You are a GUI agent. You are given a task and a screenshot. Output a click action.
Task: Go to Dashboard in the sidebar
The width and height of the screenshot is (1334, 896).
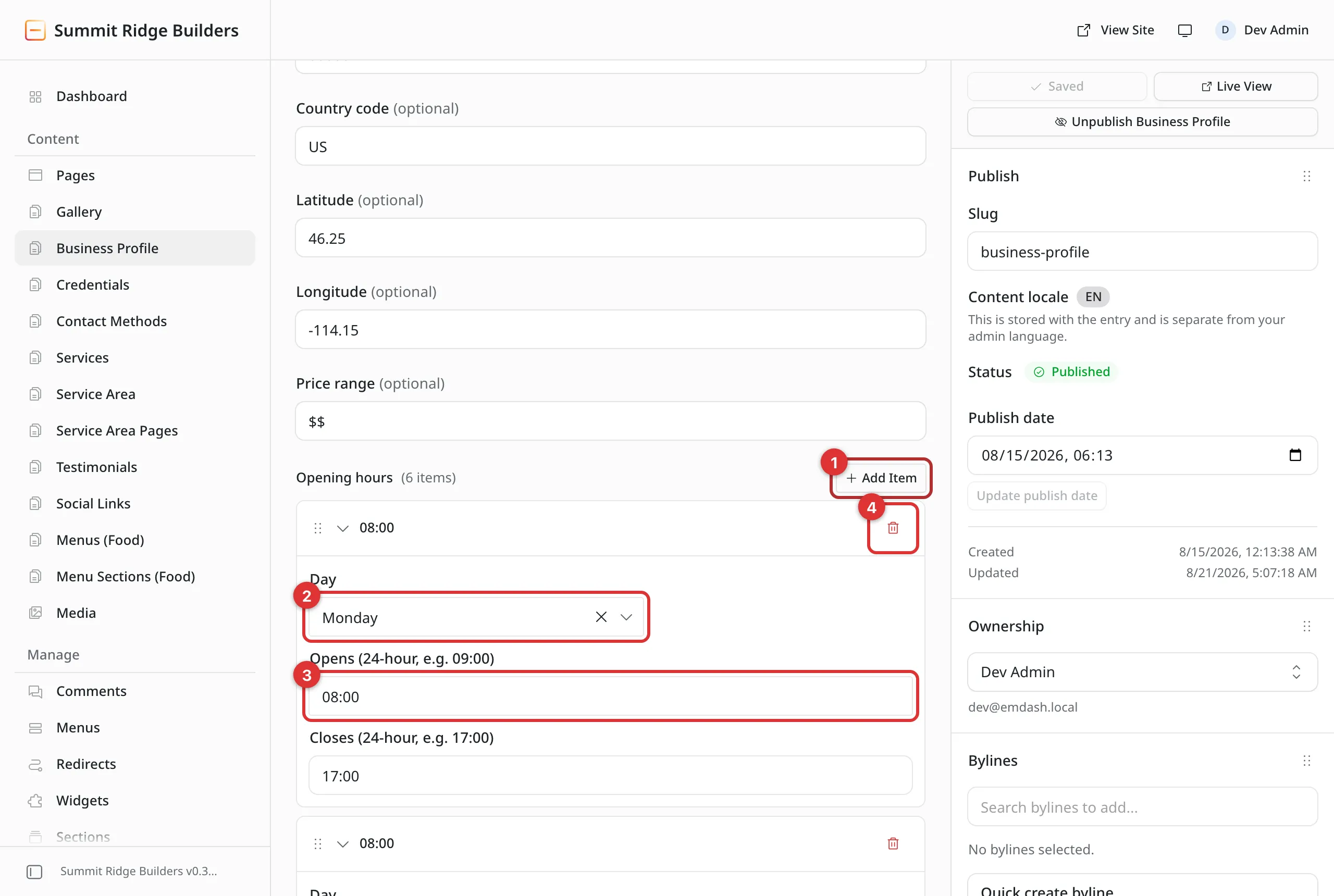135,96
